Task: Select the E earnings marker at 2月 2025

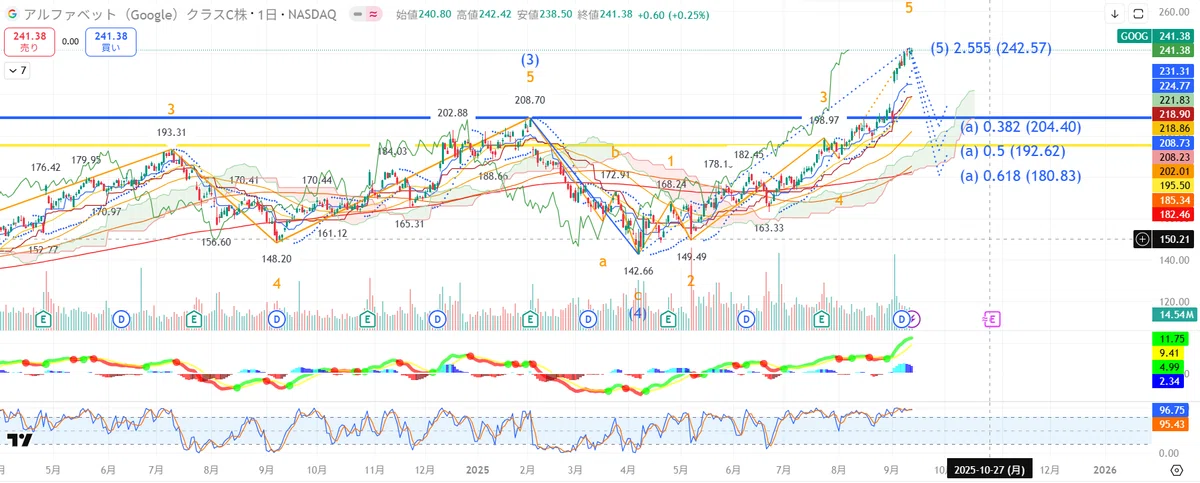Action: (x=530, y=319)
